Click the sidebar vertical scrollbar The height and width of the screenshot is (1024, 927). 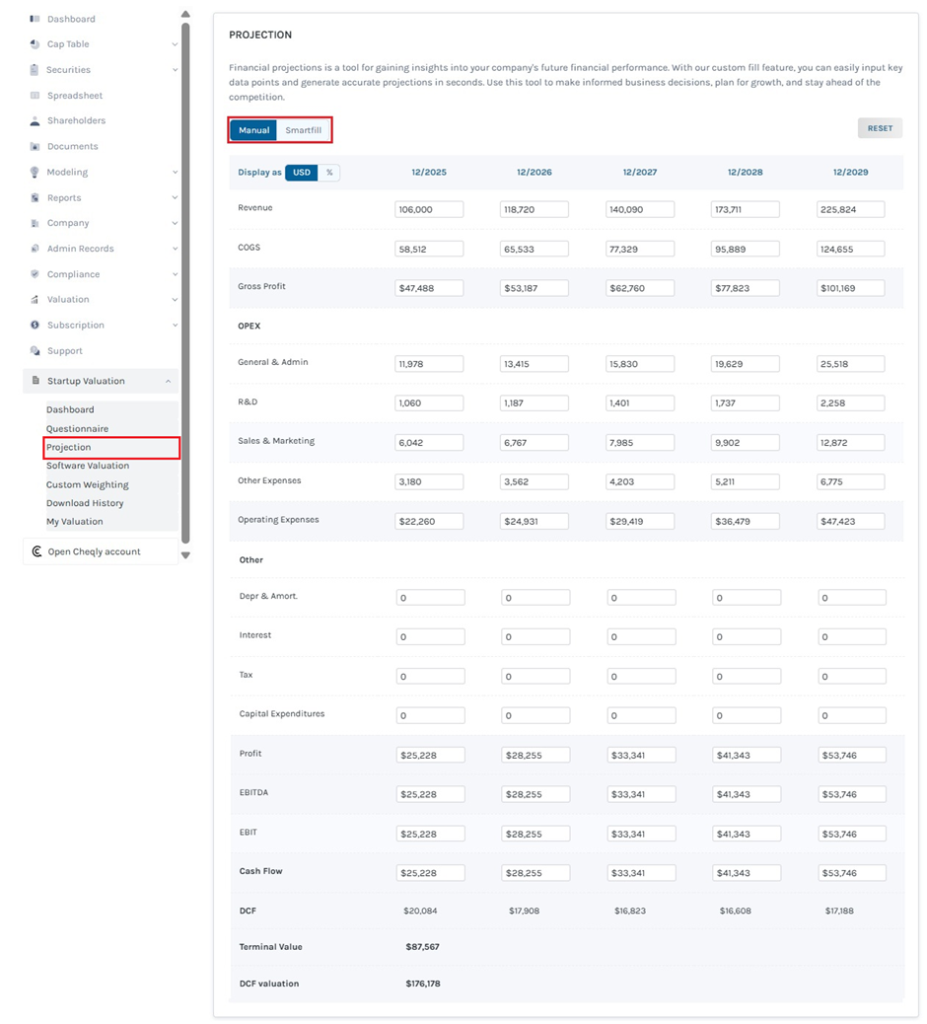185,280
